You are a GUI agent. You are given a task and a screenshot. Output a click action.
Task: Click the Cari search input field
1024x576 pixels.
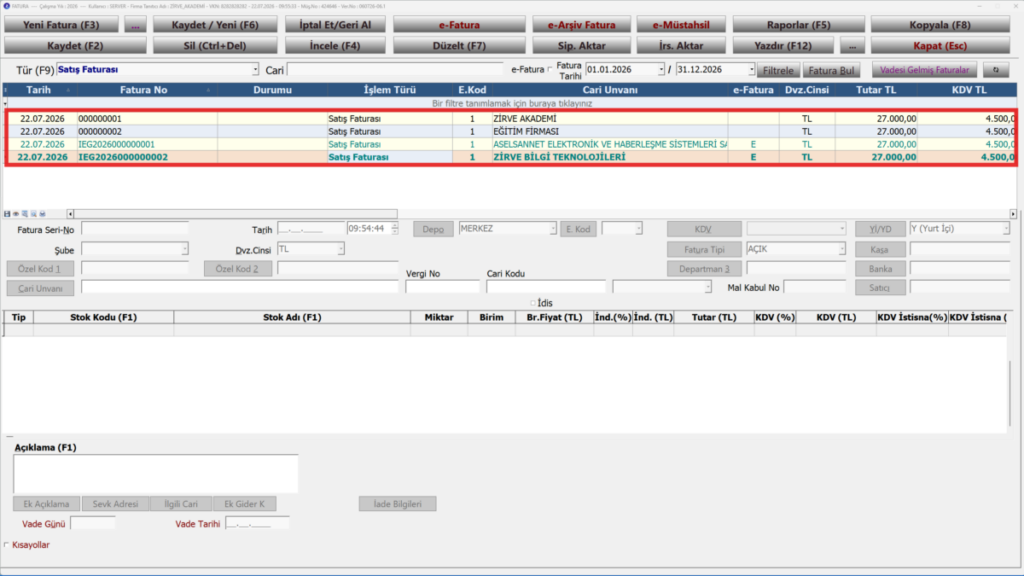coord(395,69)
